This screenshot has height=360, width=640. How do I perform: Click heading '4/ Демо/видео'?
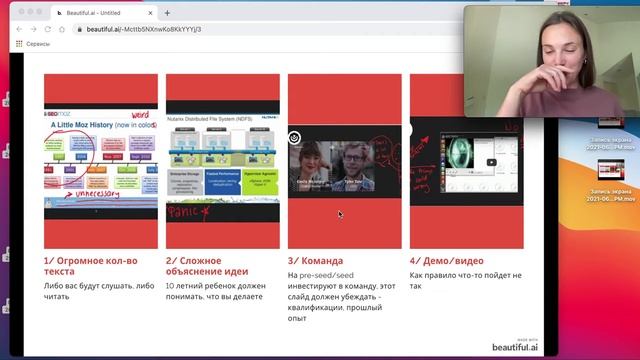click(x=447, y=261)
